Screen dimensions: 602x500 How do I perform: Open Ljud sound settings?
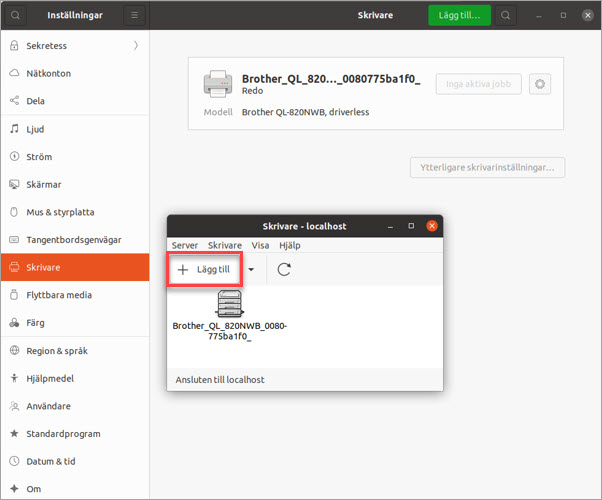click(35, 129)
